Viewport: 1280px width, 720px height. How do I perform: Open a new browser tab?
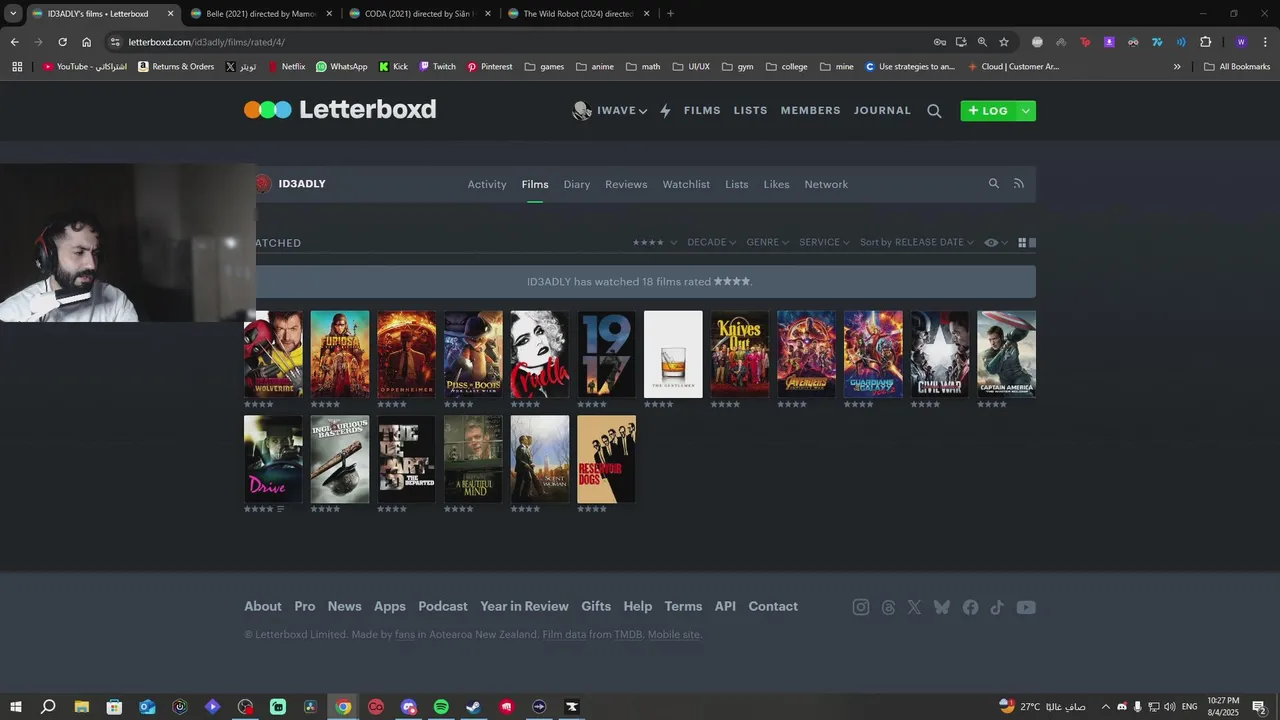click(670, 14)
